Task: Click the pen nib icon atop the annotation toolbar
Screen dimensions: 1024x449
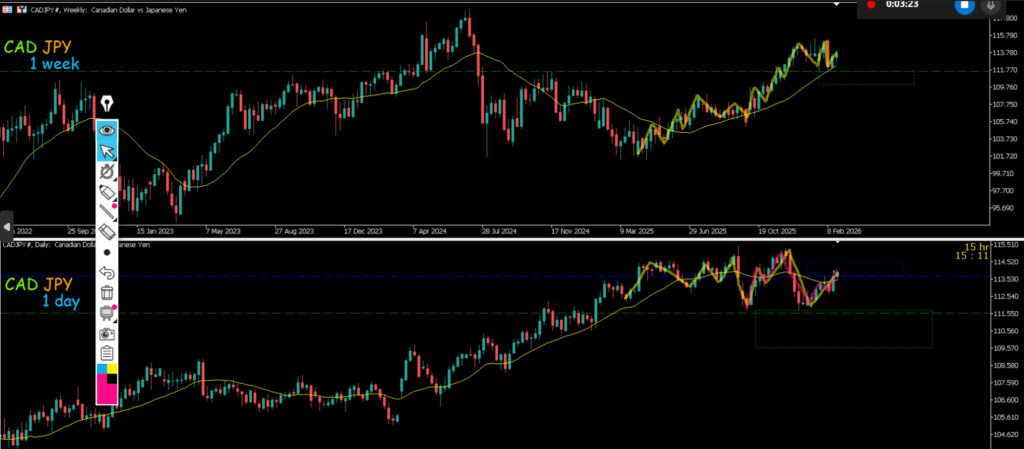Action: pyautogui.click(x=107, y=103)
